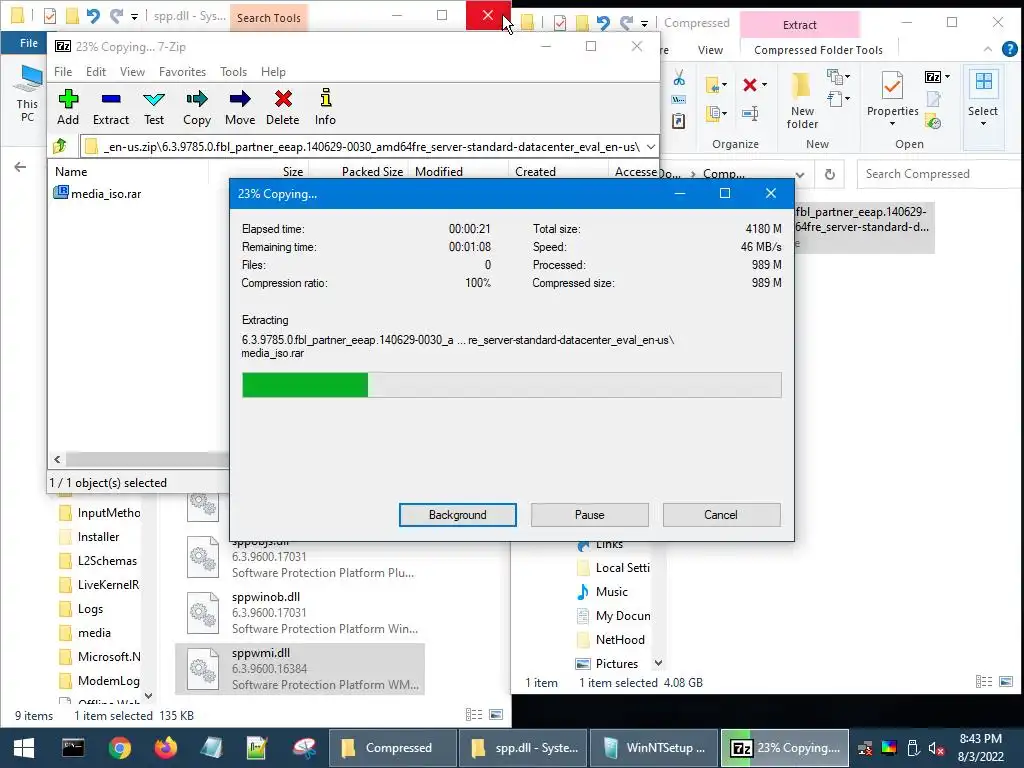Switch to large icons view in Compressed window
1024x768 pixels.
1006,682
